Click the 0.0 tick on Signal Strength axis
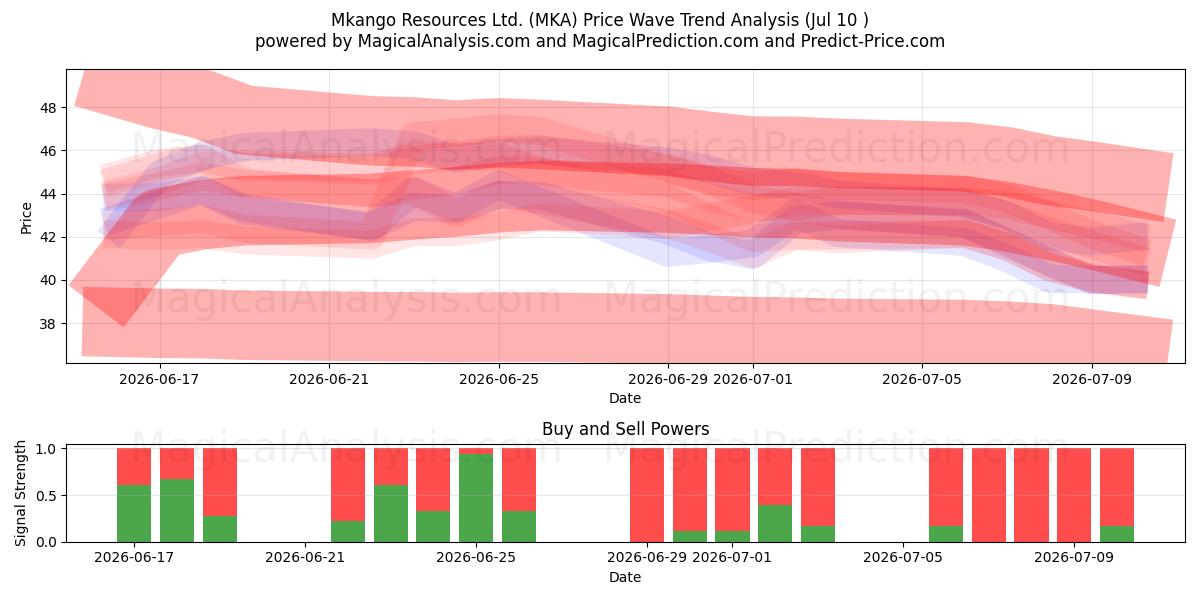This screenshot has width=1200, height=600. click(48, 542)
